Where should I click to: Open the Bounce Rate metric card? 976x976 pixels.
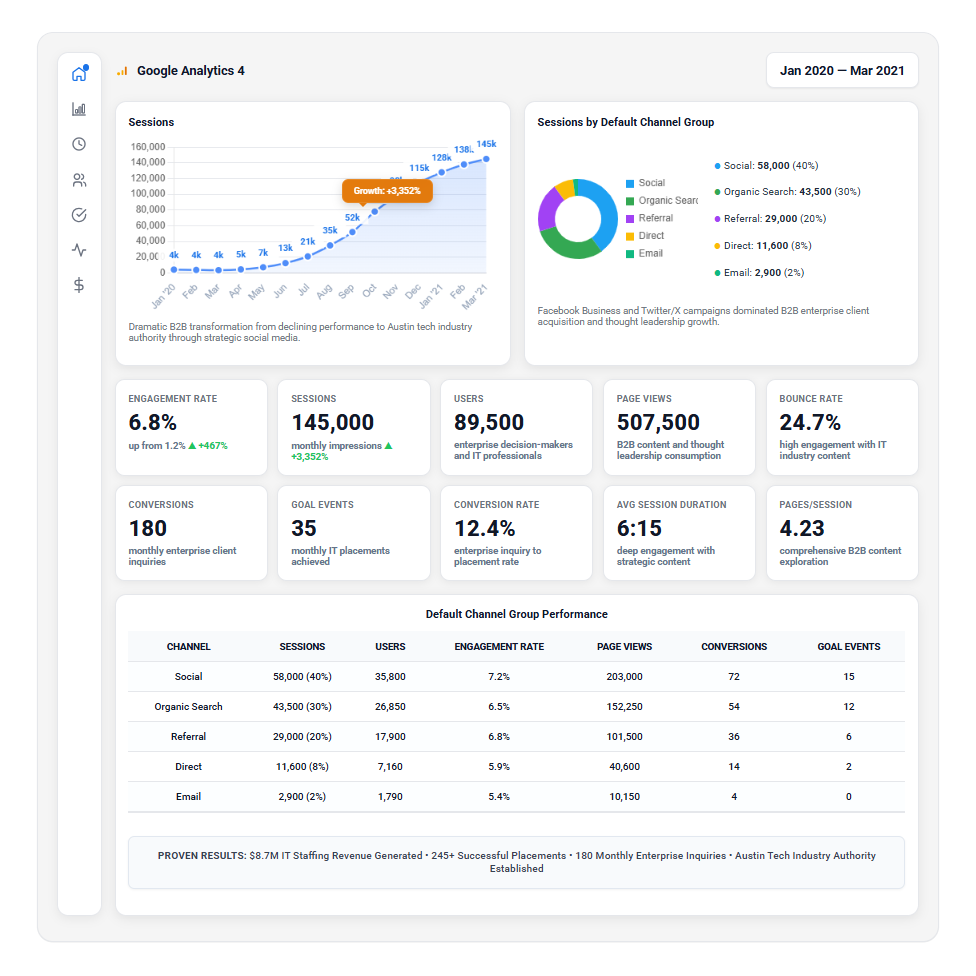coord(842,427)
